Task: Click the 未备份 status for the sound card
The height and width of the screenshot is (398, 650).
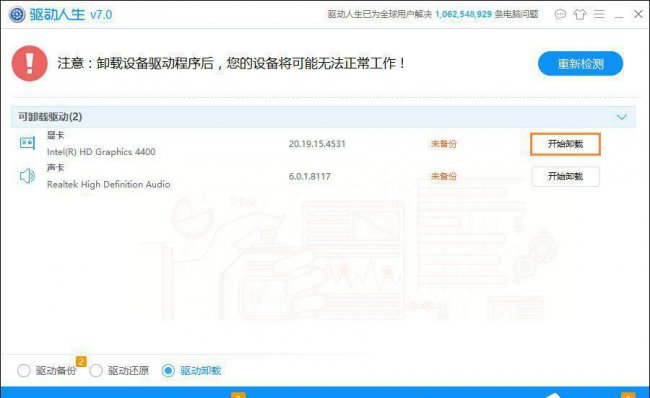Action: pyautogui.click(x=444, y=176)
